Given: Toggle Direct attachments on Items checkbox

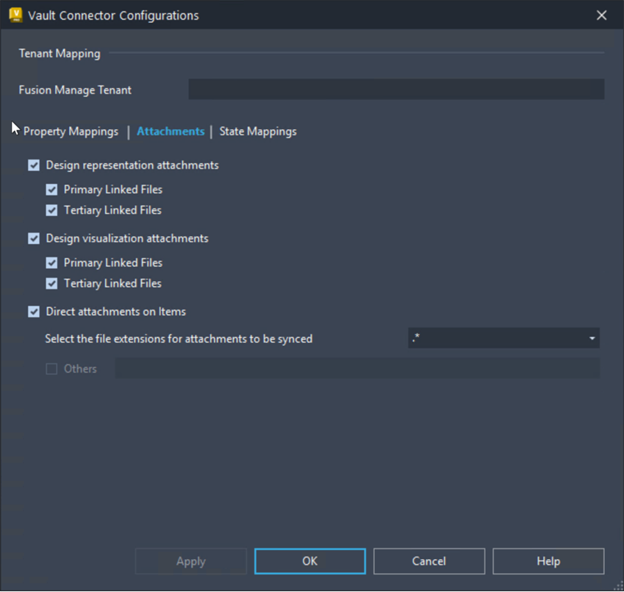Looking at the screenshot, I should tap(34, 312).
